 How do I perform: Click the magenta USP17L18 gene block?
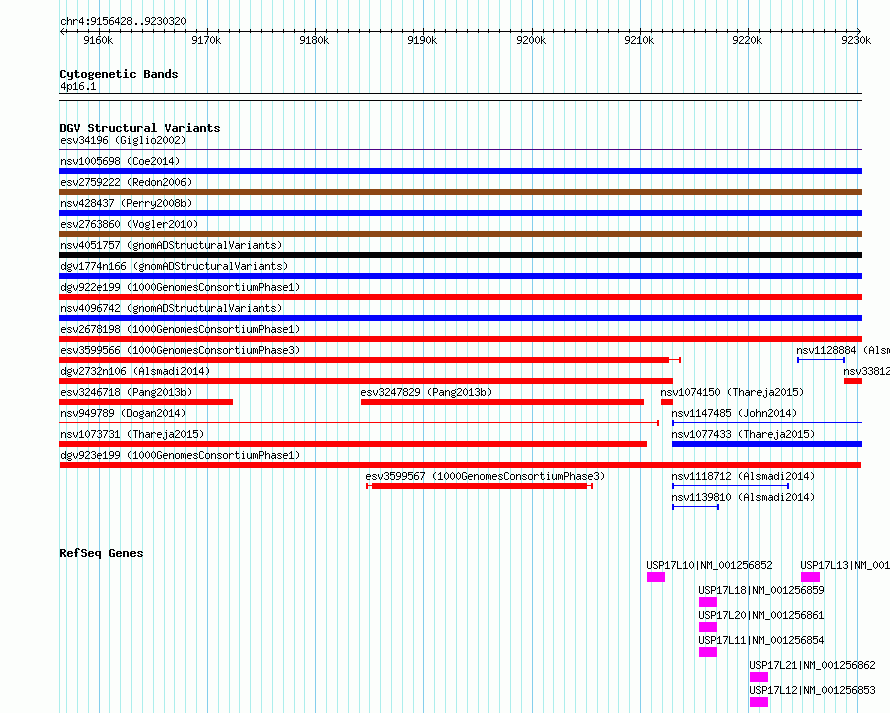tap(708, 602)
